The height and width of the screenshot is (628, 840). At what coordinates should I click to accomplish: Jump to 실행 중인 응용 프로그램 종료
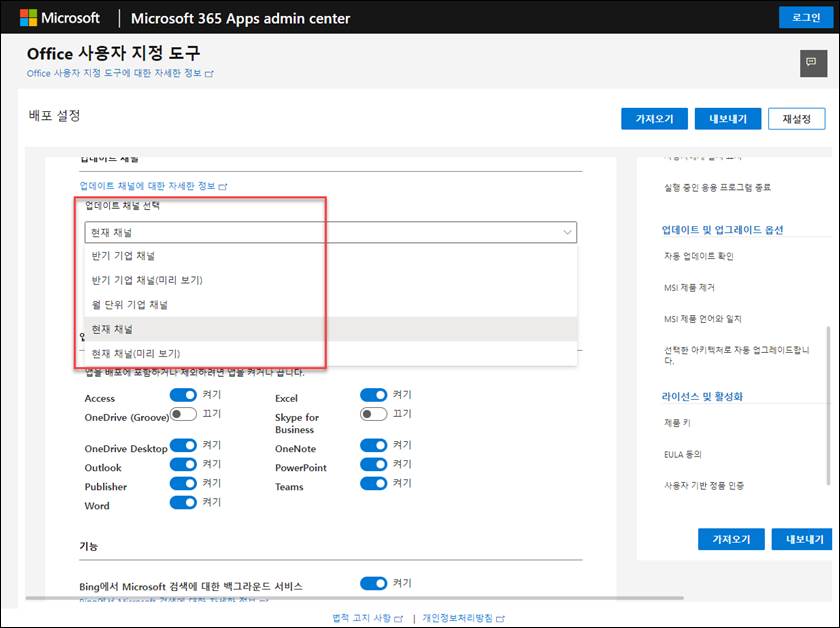click(717, 188)
